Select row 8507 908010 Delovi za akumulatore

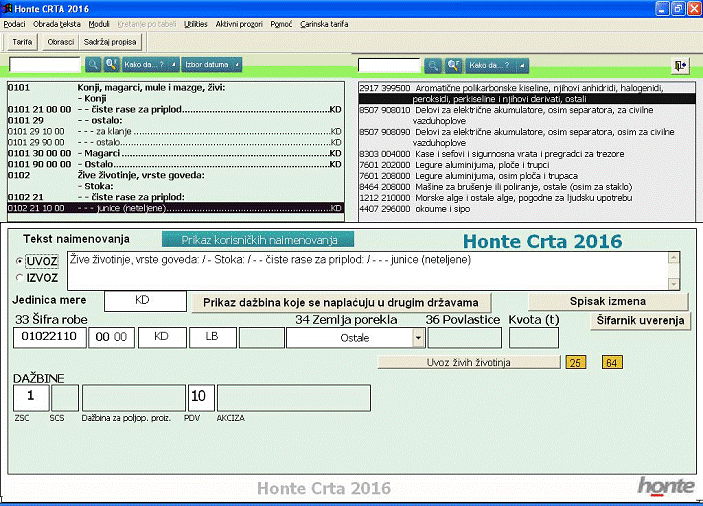527,115
